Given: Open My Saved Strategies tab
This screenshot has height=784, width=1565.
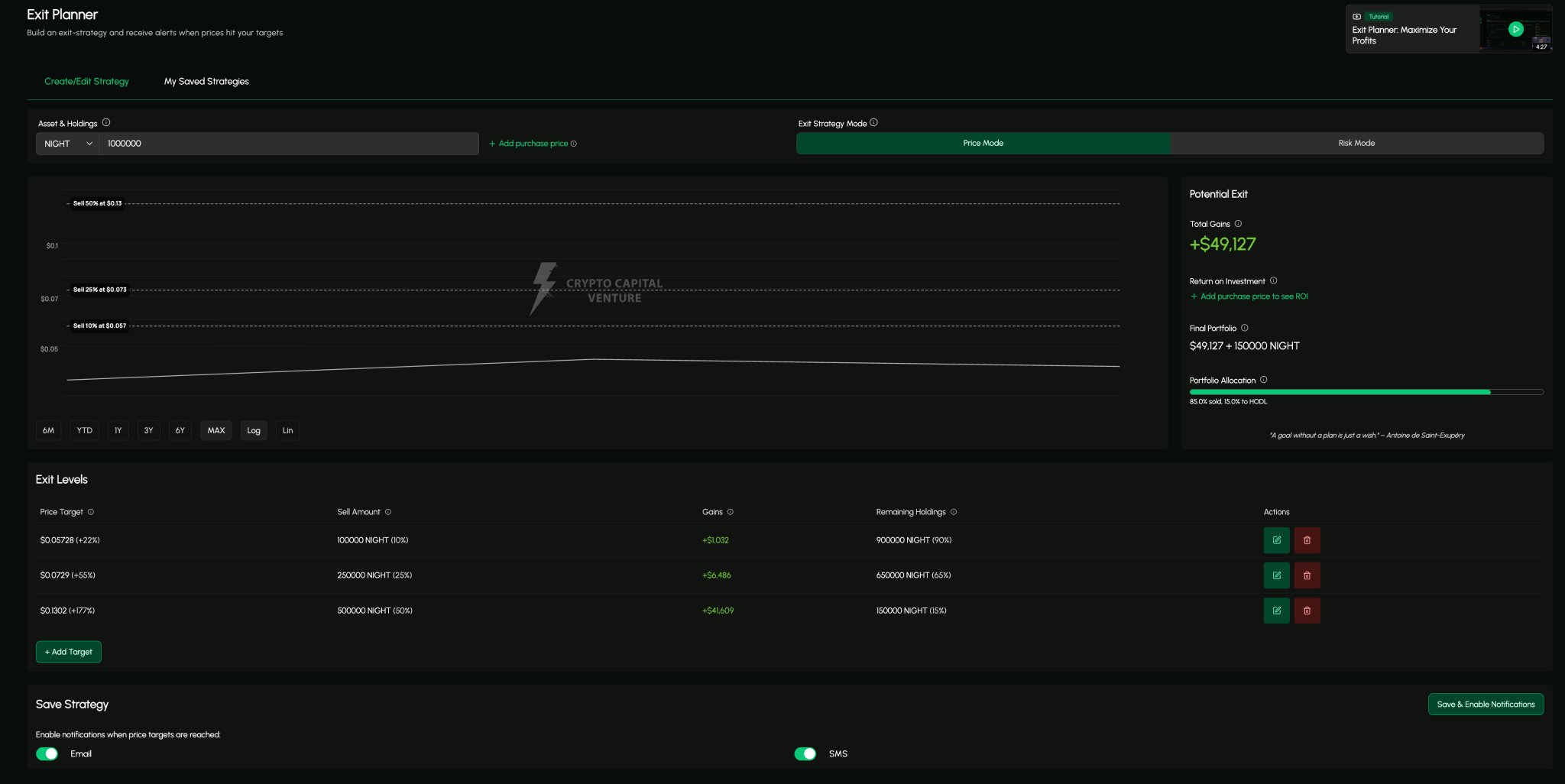Looking at the screenshot, I should [206, 81].
